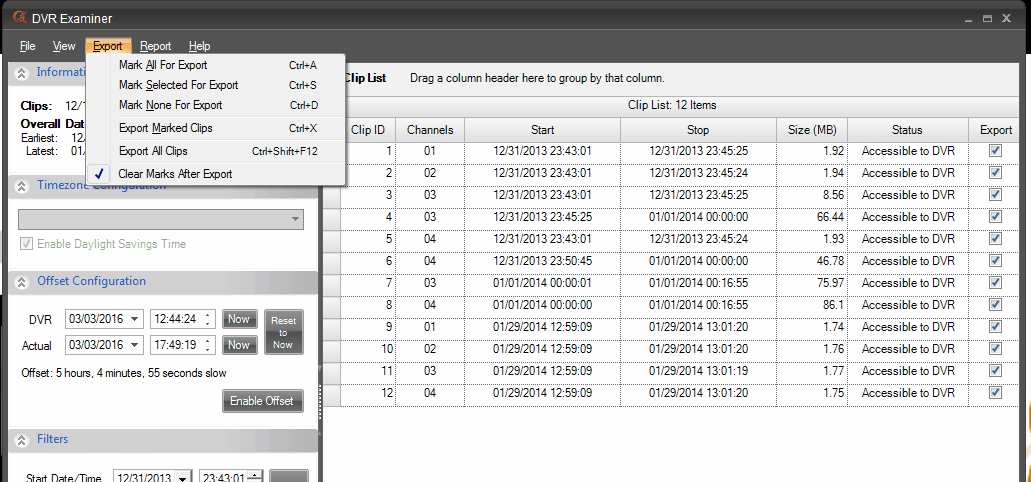1031x482 pixels.
Task: Open Start Date/Time filter date dropdown
Action: [185, 478]
